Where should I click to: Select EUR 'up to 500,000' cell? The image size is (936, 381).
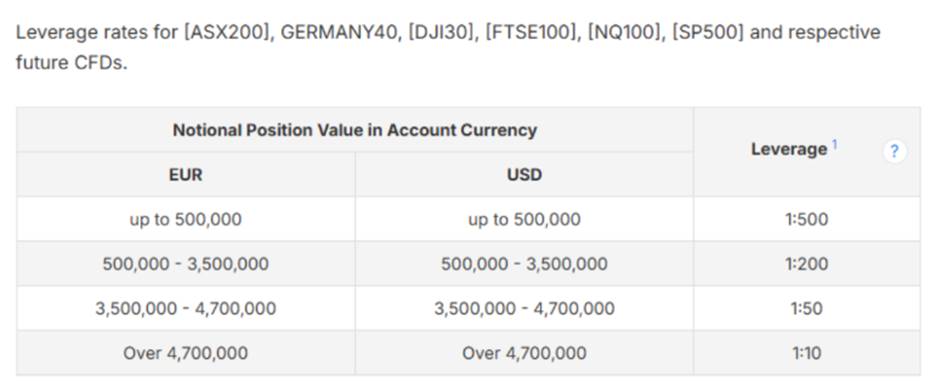[x=186, y=219]
